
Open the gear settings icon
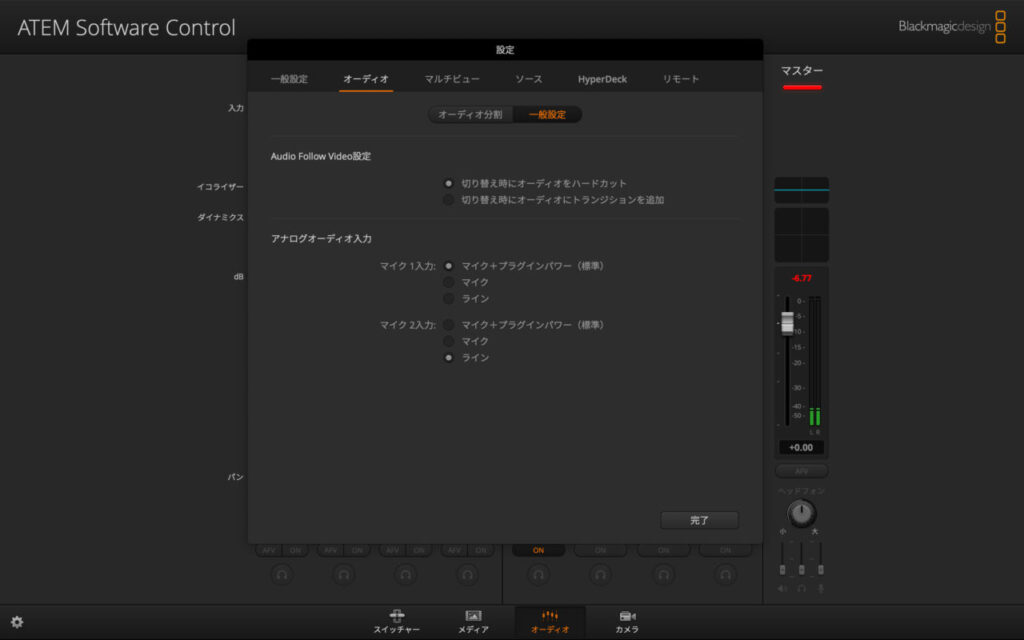pos(17,622)
